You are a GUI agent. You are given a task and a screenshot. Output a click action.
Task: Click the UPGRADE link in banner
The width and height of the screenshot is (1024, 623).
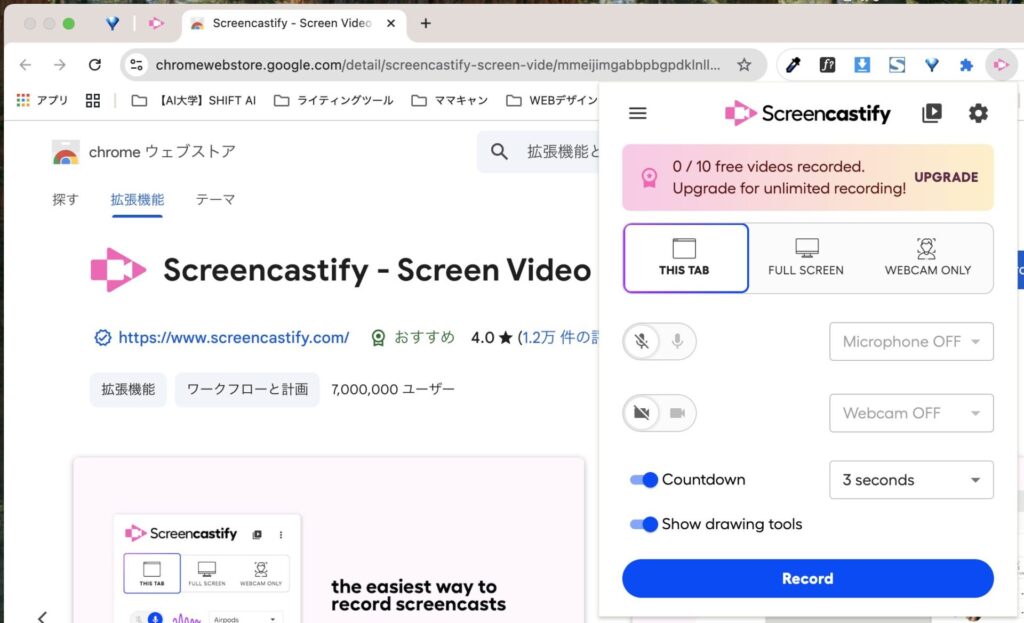946,177
